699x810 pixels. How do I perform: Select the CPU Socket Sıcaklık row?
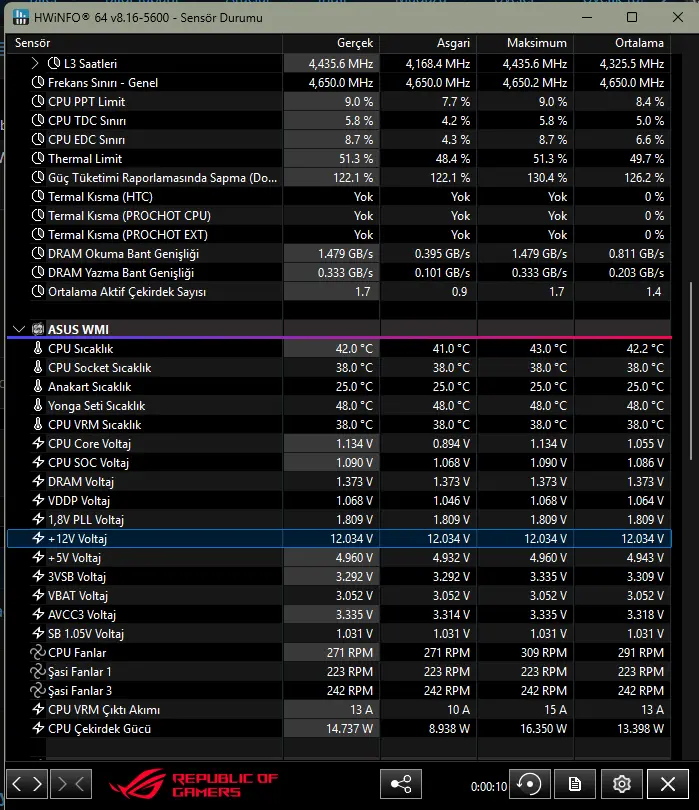[339, 367]
